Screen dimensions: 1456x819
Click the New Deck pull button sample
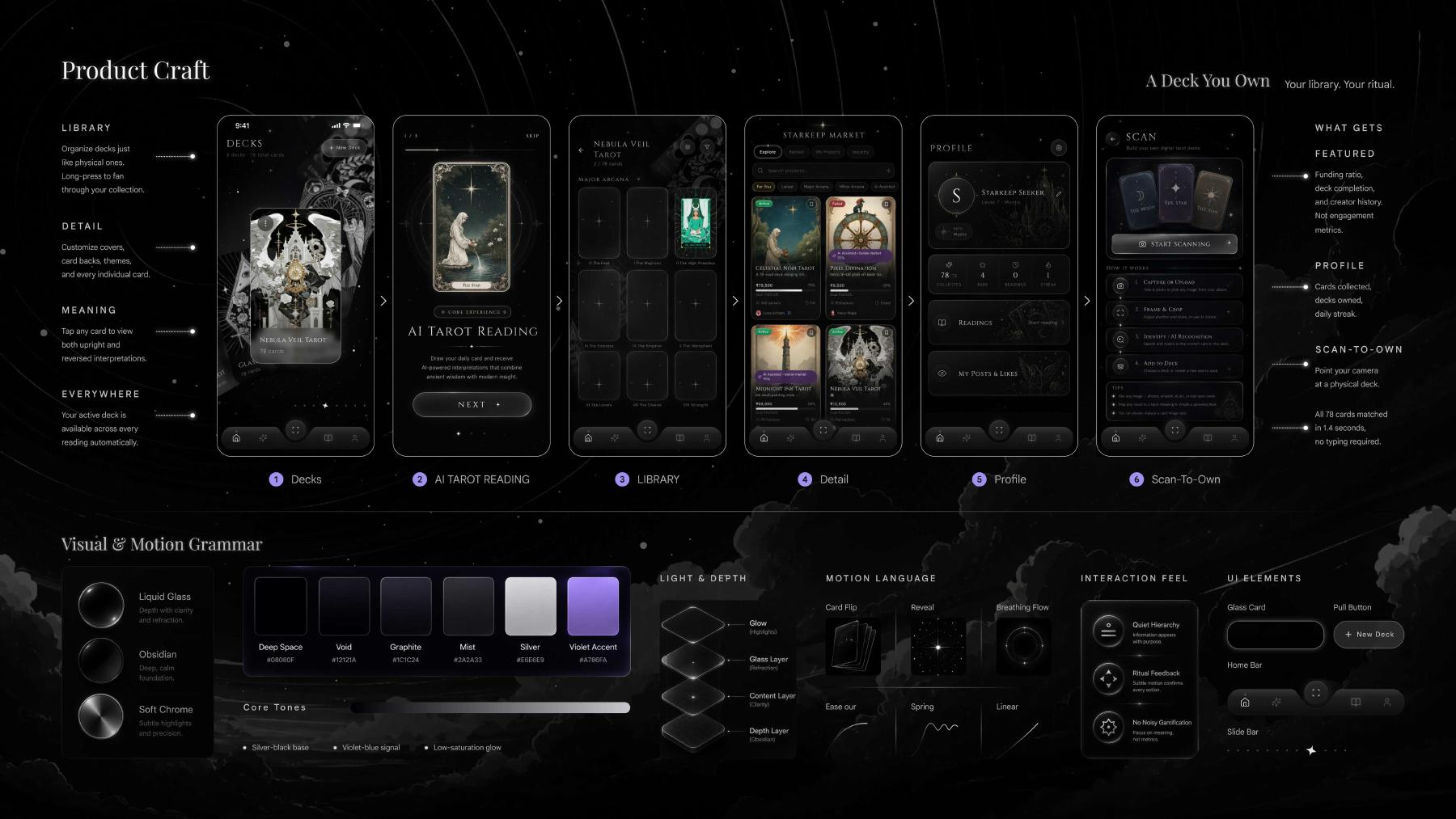click(1369, 635)
